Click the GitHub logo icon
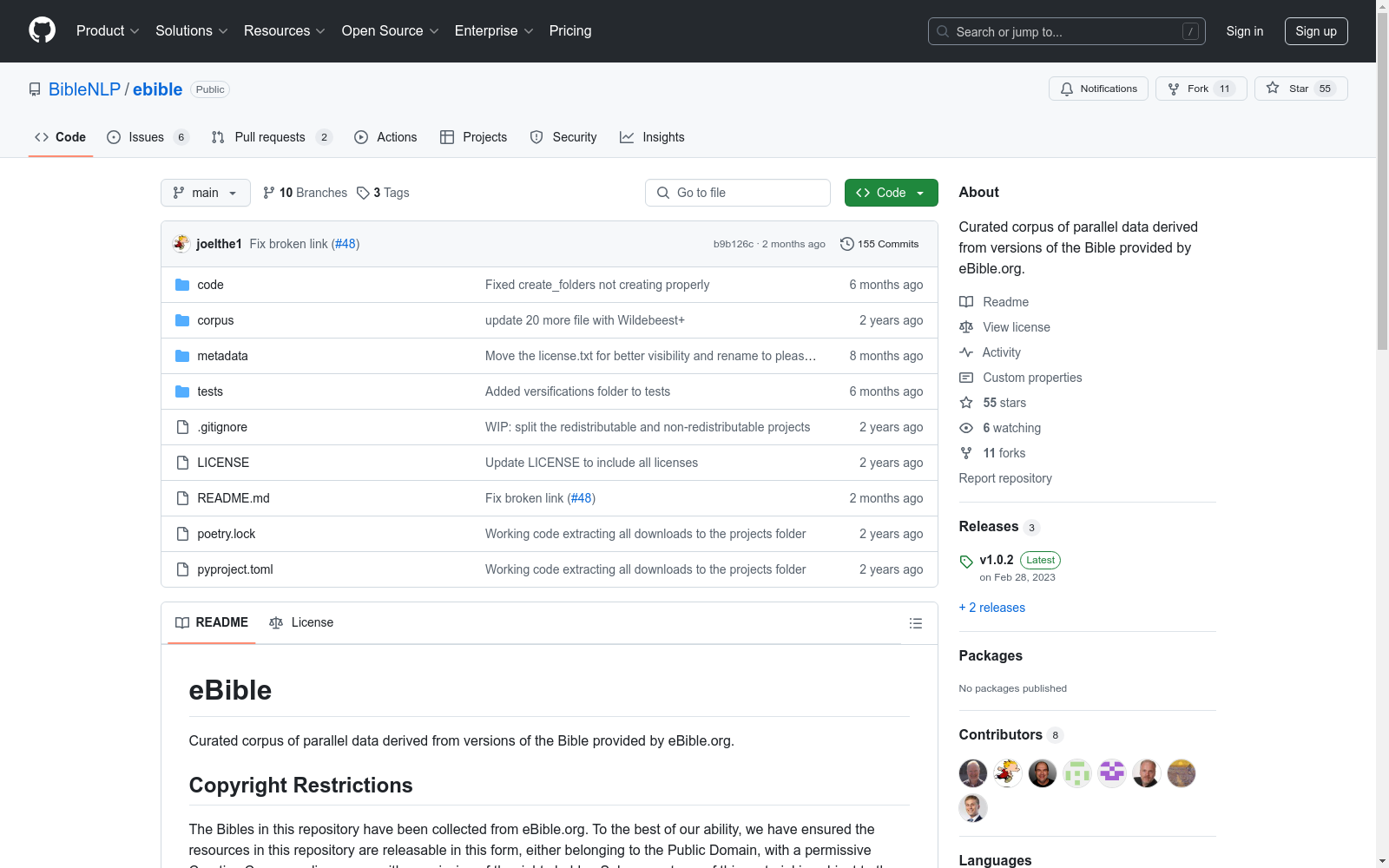Viewport: 1389px width, 868px height. pos(42,30)
